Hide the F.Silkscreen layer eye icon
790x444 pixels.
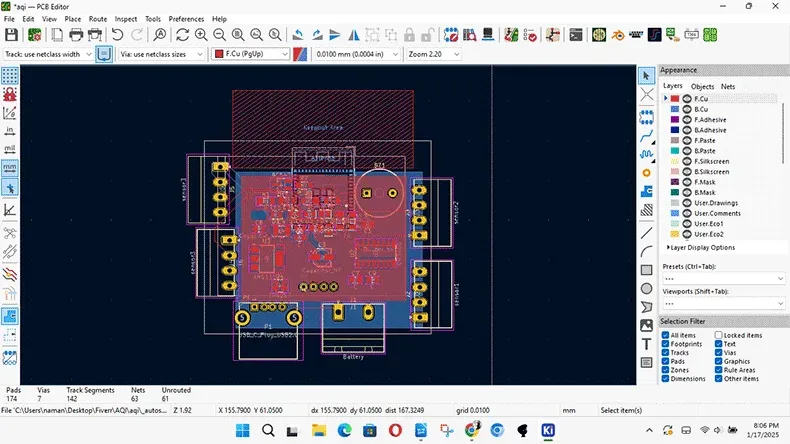point(687,161)
